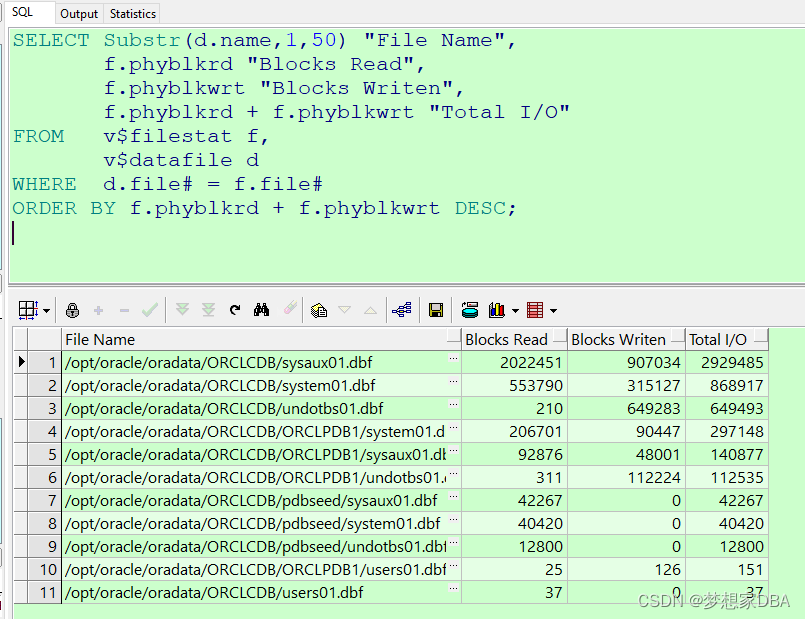Open the ellipsis button on row 4 file name

453,428
